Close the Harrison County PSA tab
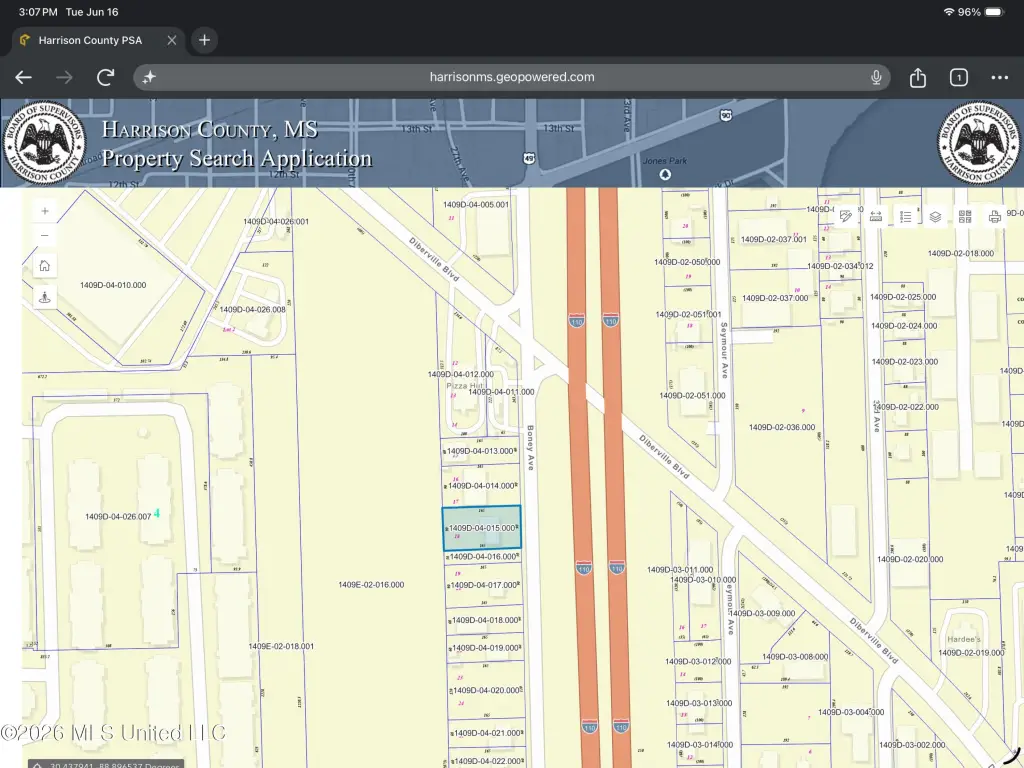 [172, 40]
